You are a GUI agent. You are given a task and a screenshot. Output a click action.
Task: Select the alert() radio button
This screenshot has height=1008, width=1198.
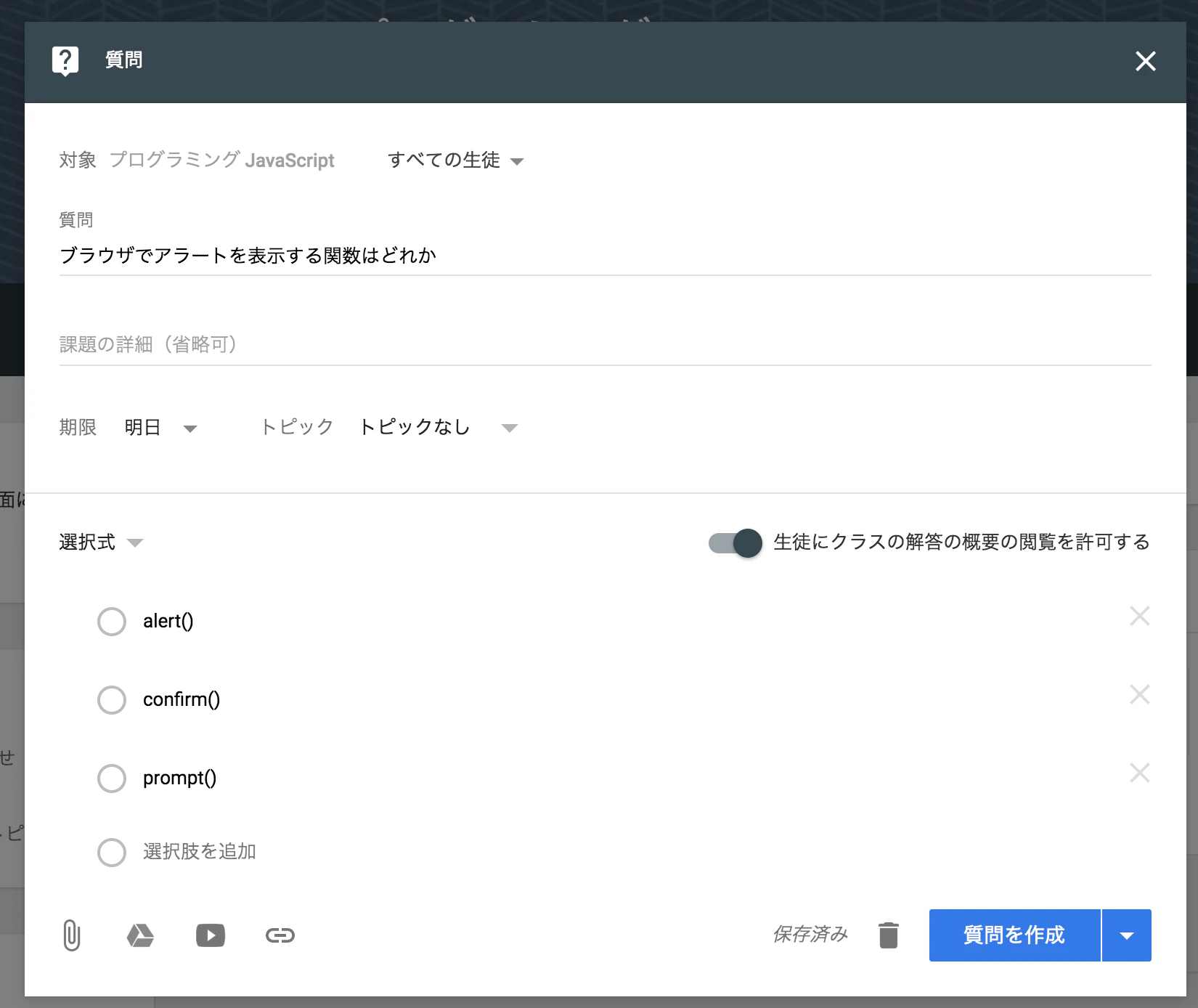pyautogui.click(x=112, y=622)
